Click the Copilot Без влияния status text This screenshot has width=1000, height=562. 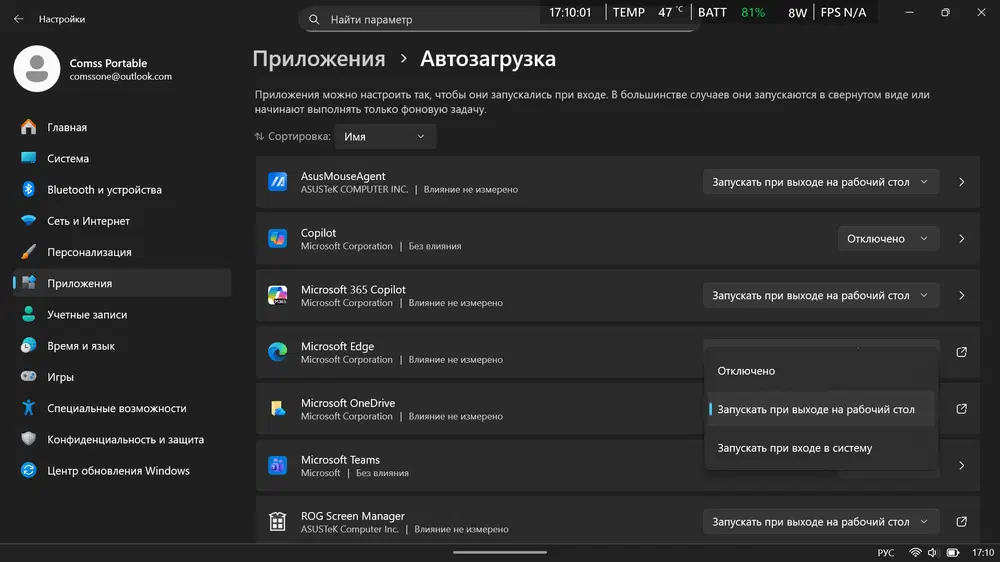pyautogui.click(x=434, y=246)
